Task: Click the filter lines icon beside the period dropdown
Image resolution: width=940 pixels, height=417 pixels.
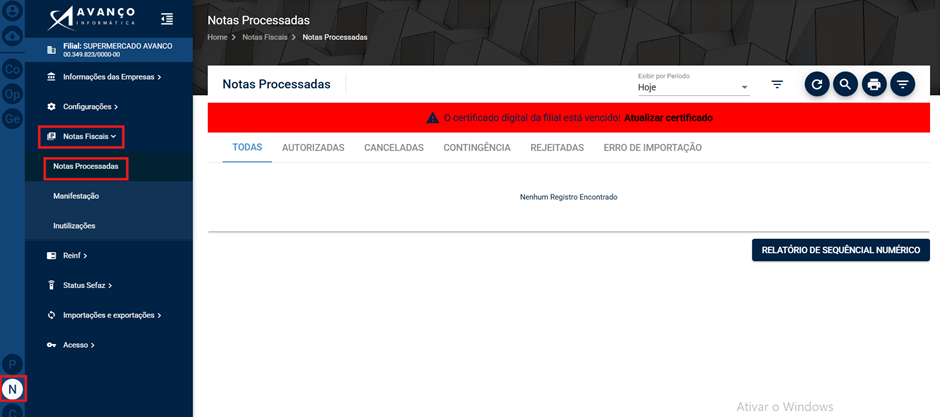Action: [777, 84]
